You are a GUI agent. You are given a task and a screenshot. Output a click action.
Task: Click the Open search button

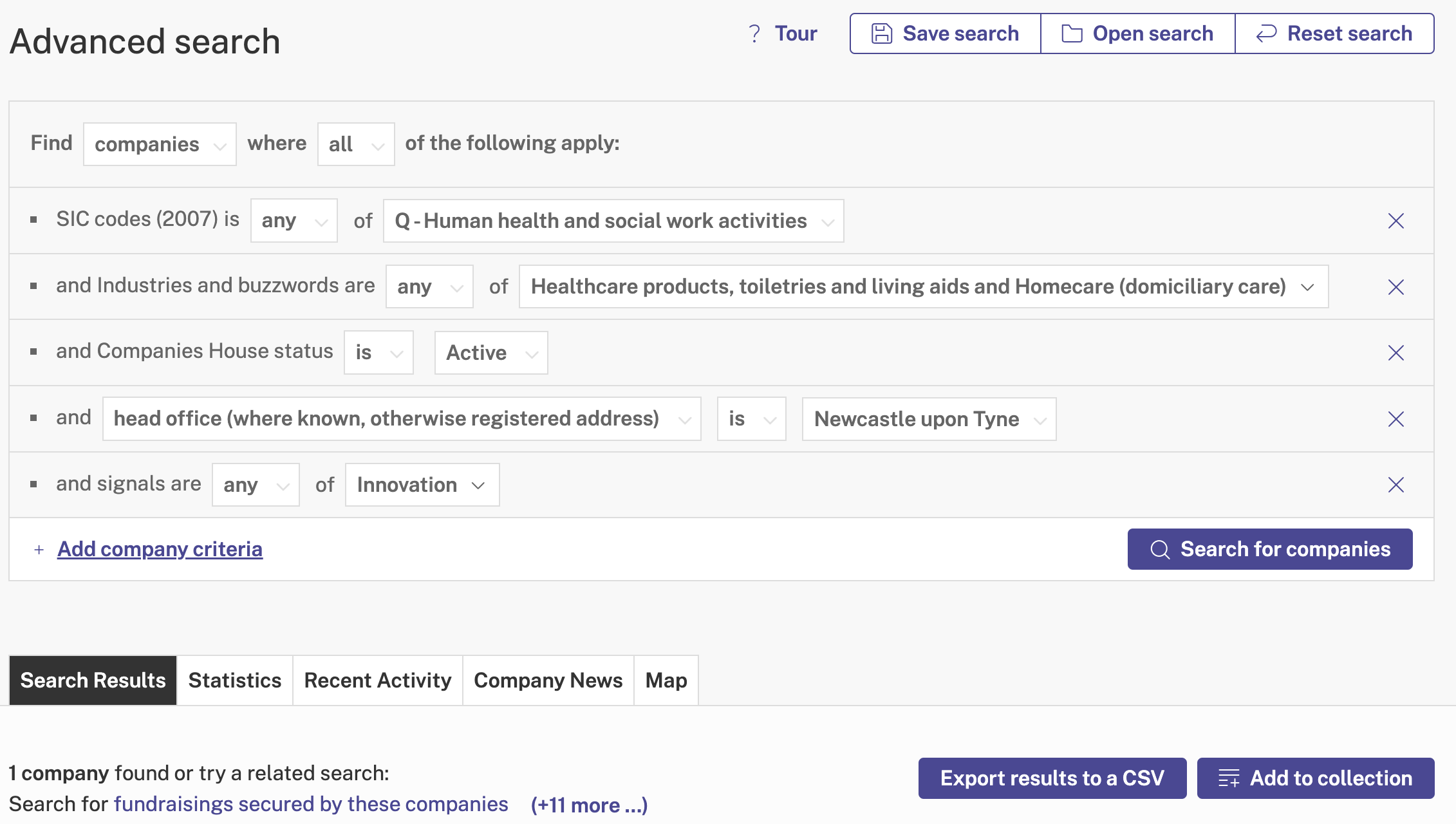pos(1137,33)
